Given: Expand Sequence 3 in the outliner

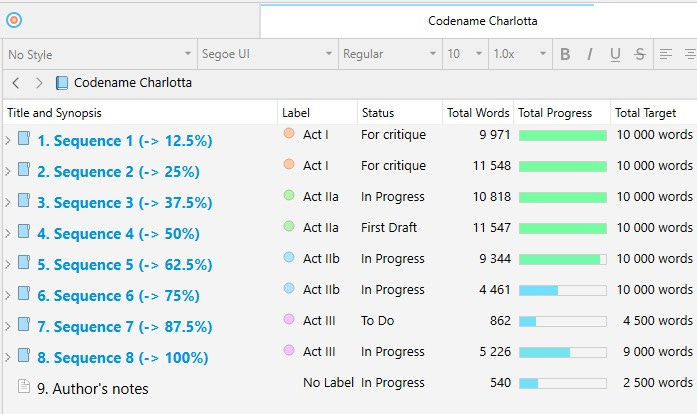Looking at the screenshot, I should (8, 203).
